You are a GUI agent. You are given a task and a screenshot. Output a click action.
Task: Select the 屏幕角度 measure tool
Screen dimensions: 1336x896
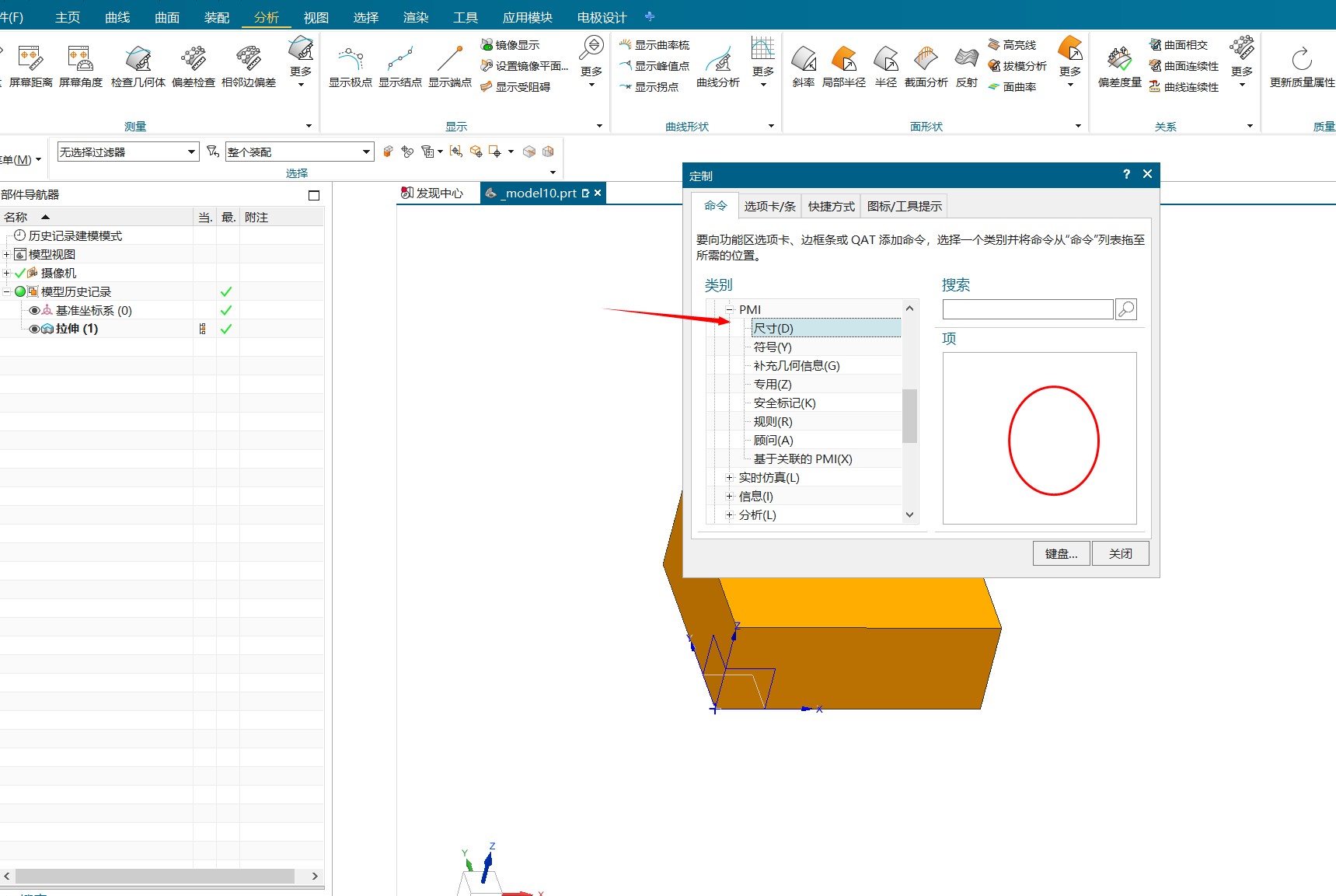(x=80, y=66)
